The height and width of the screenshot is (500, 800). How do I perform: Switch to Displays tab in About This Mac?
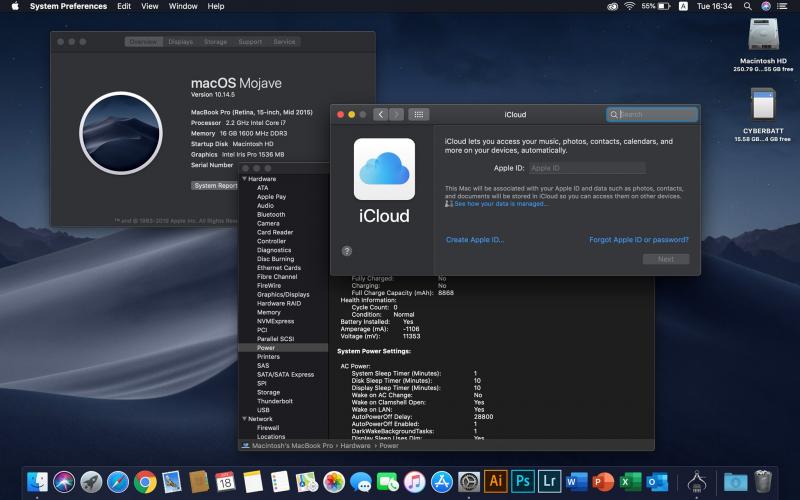[x=181, y=42]
